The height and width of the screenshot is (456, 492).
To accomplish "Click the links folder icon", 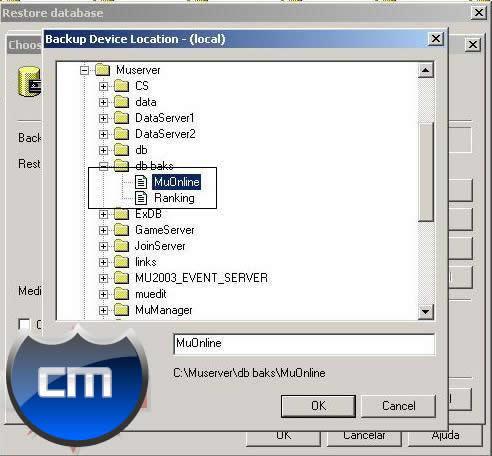I will 122,262.
